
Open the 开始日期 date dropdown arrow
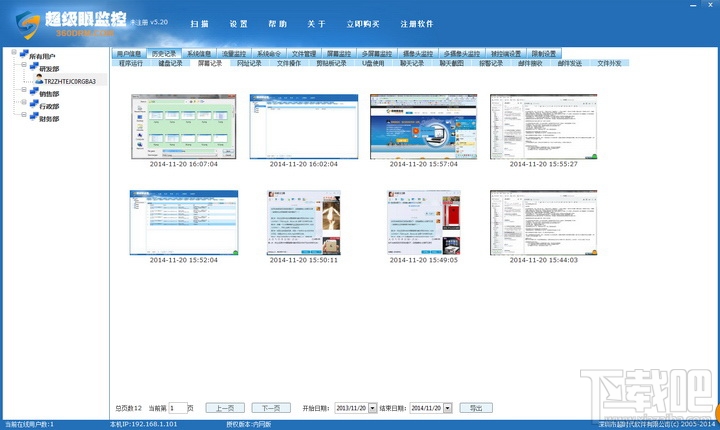pyautogui.click(x=372, y=408)
